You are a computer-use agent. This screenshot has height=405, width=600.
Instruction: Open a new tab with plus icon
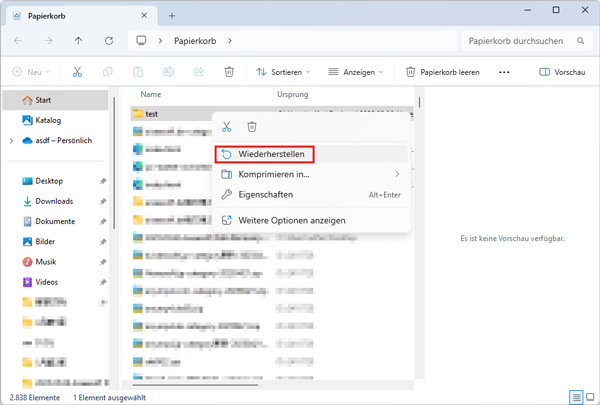(x=172, y=16)
